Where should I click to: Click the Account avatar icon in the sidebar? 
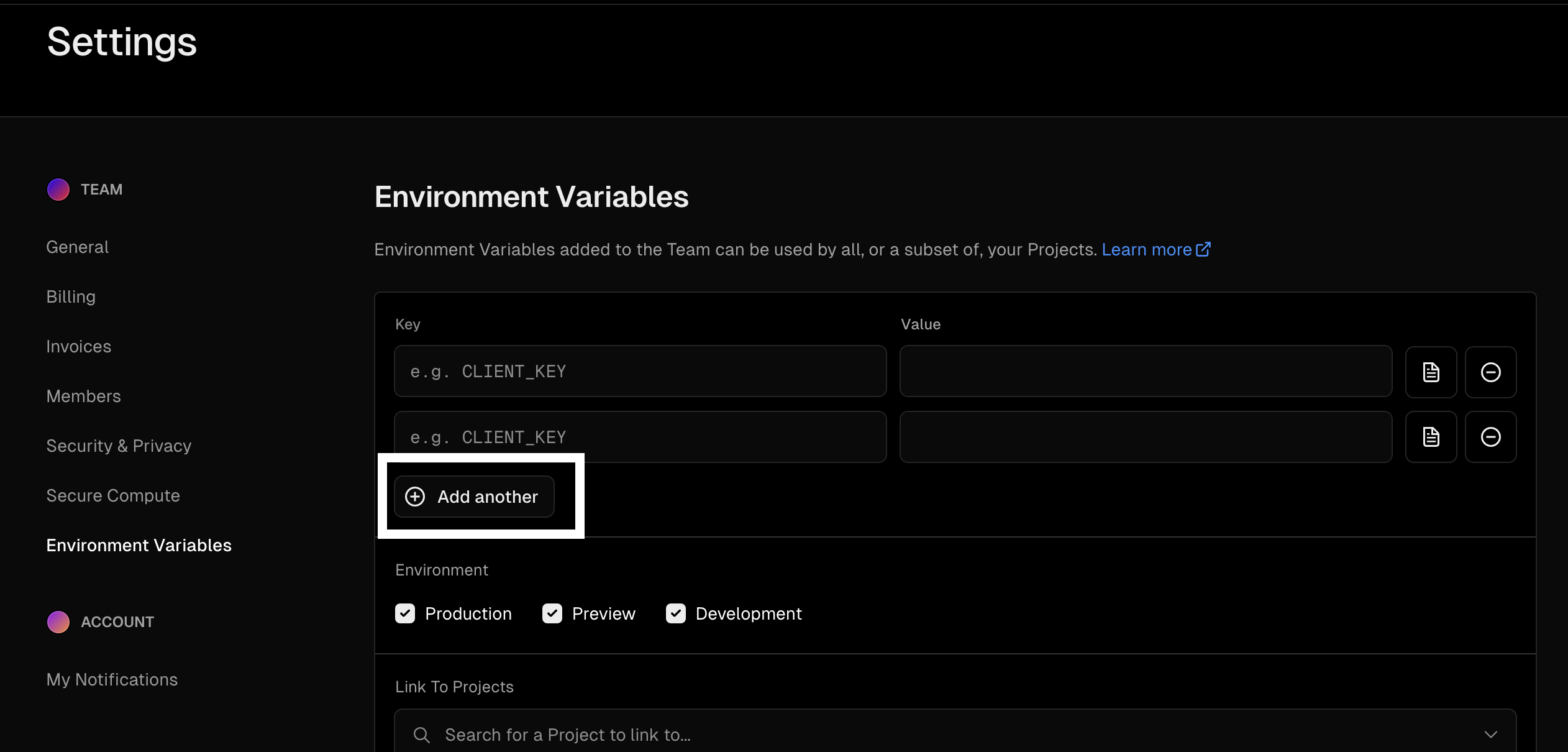click(x=58, y=621)
